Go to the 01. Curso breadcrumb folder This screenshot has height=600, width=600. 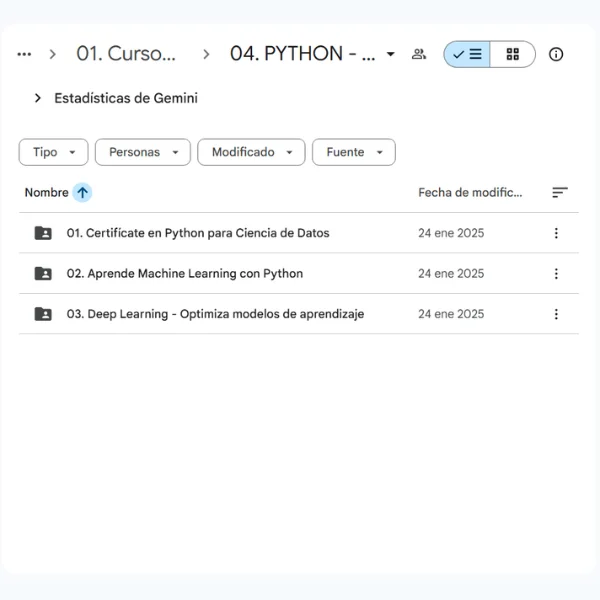(126, 54)
